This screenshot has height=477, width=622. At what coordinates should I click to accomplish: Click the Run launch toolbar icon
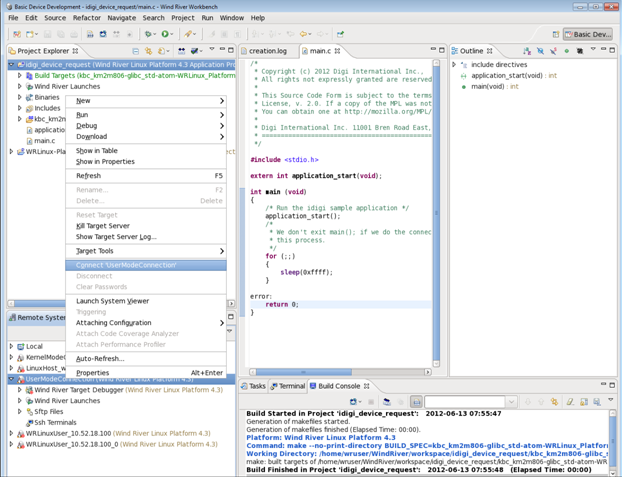click(166, 34)
